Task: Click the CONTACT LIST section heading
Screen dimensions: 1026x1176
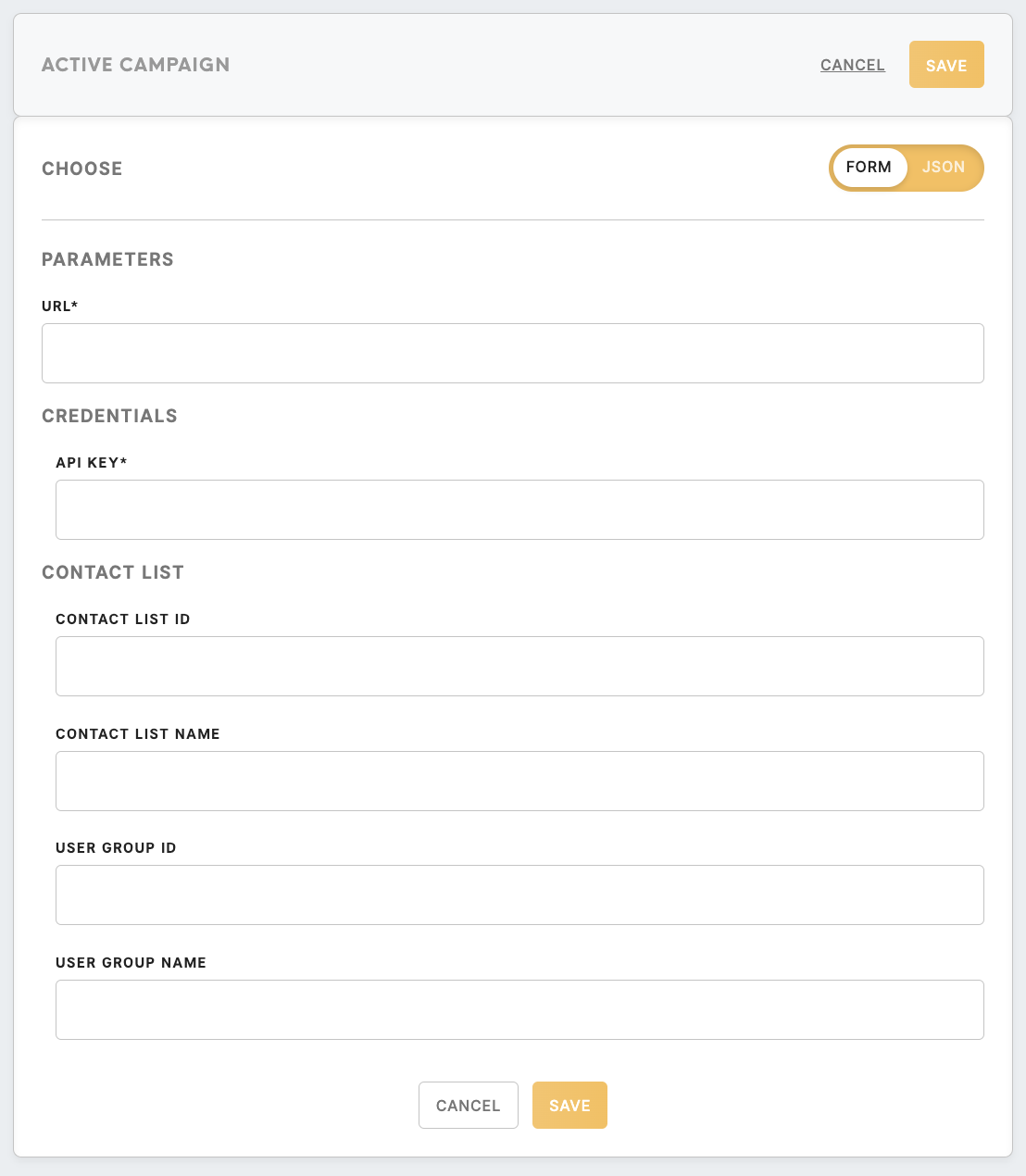Action: (113, 572)
